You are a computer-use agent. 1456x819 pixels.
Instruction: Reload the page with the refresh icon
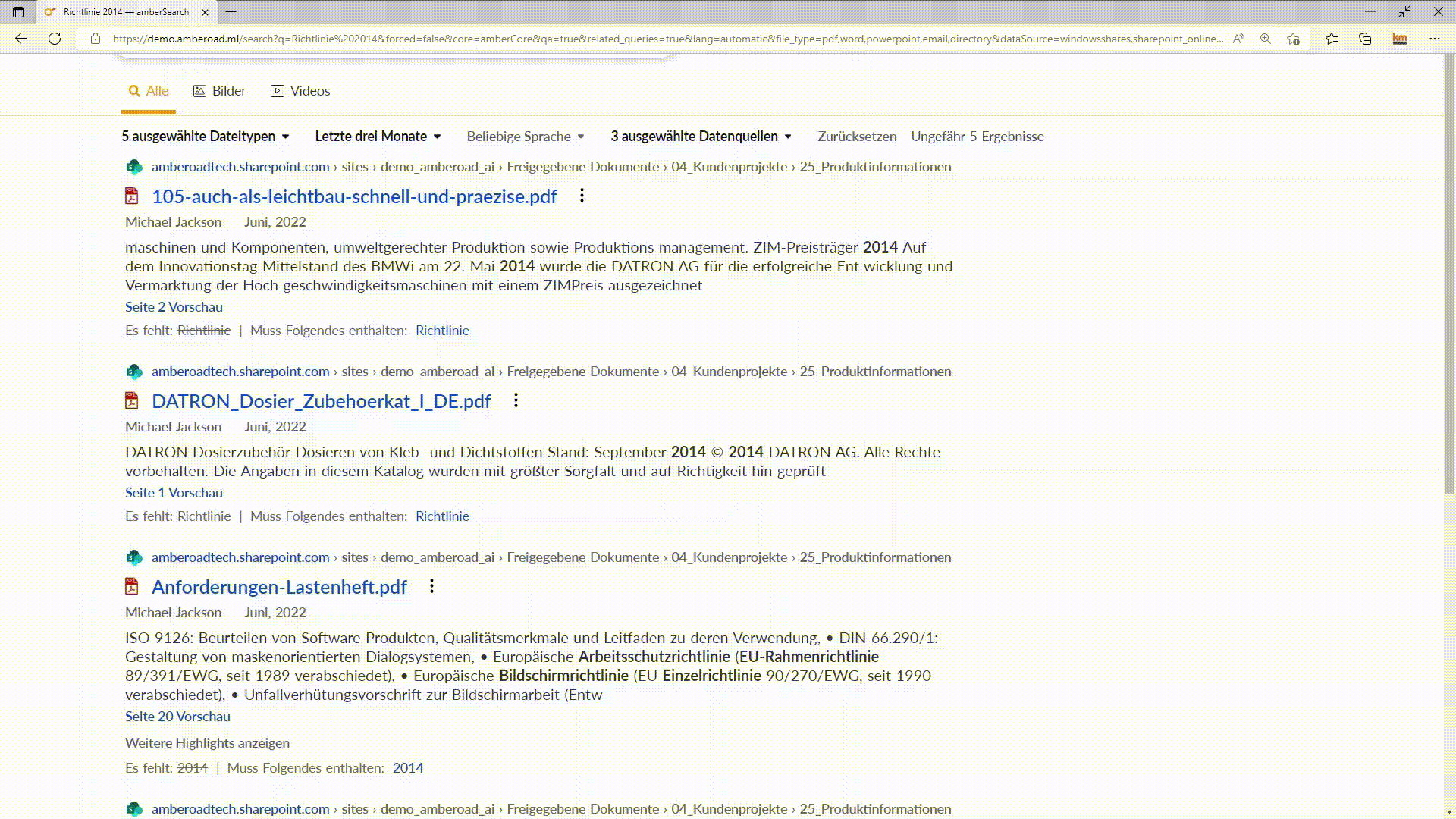coord(54,38)
